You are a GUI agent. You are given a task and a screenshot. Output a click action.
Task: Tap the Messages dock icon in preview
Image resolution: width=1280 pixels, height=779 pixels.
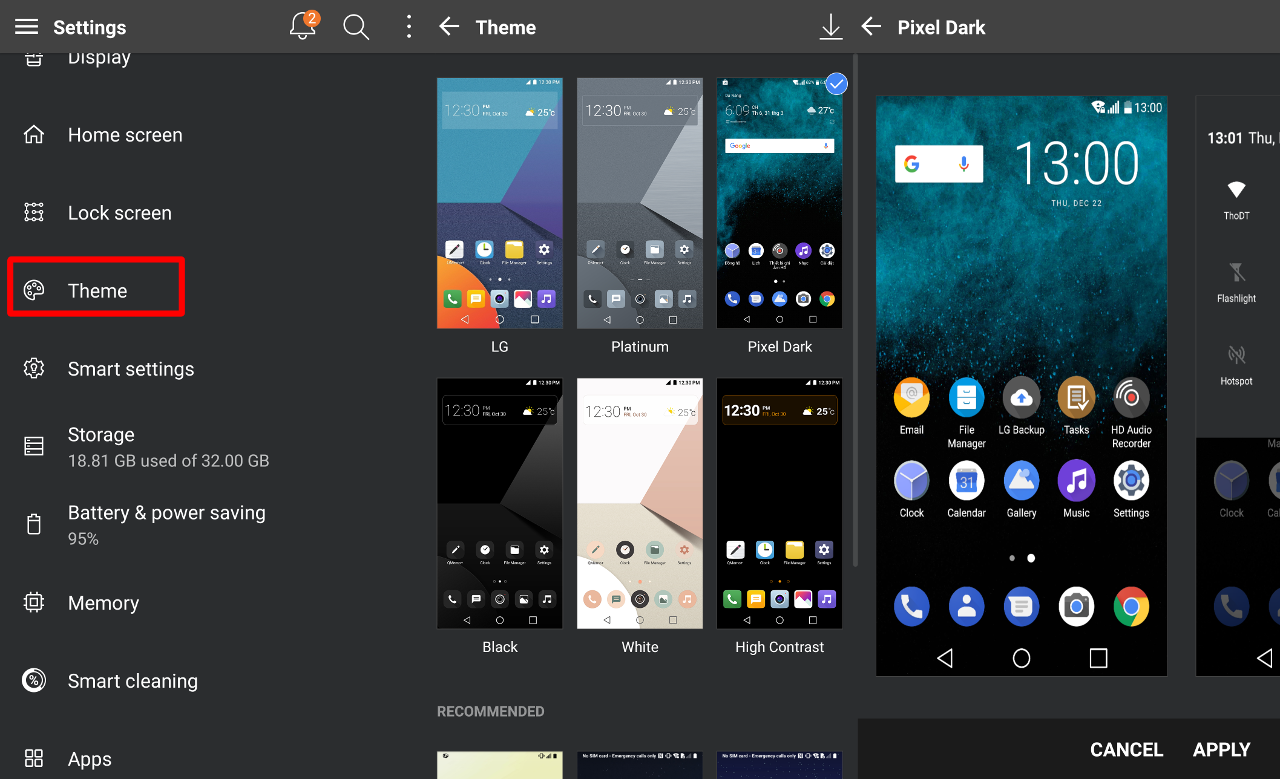pyautogui.click(x=1021, y=606)
